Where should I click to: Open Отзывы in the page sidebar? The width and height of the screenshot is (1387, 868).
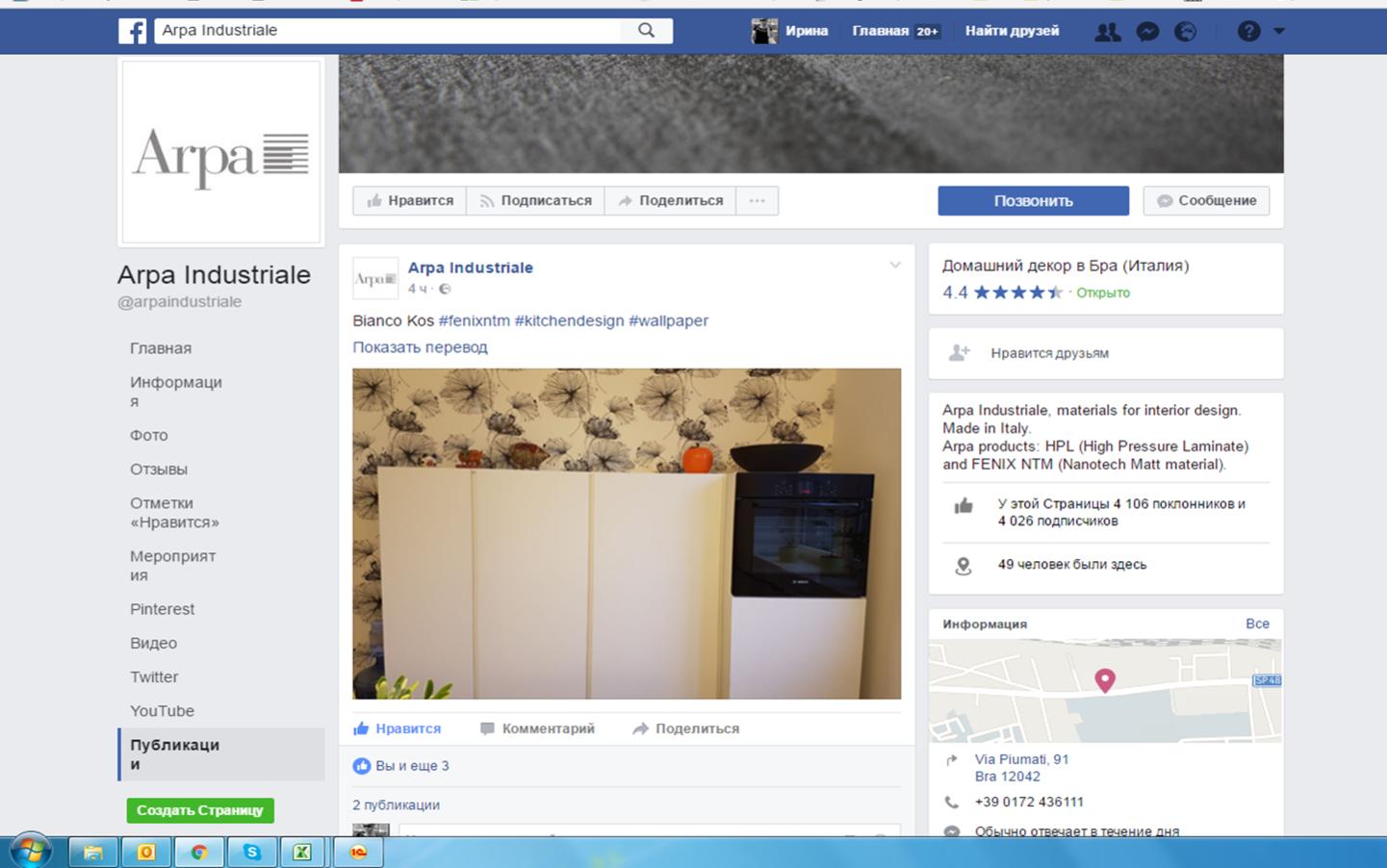click(x=159, y=470)
